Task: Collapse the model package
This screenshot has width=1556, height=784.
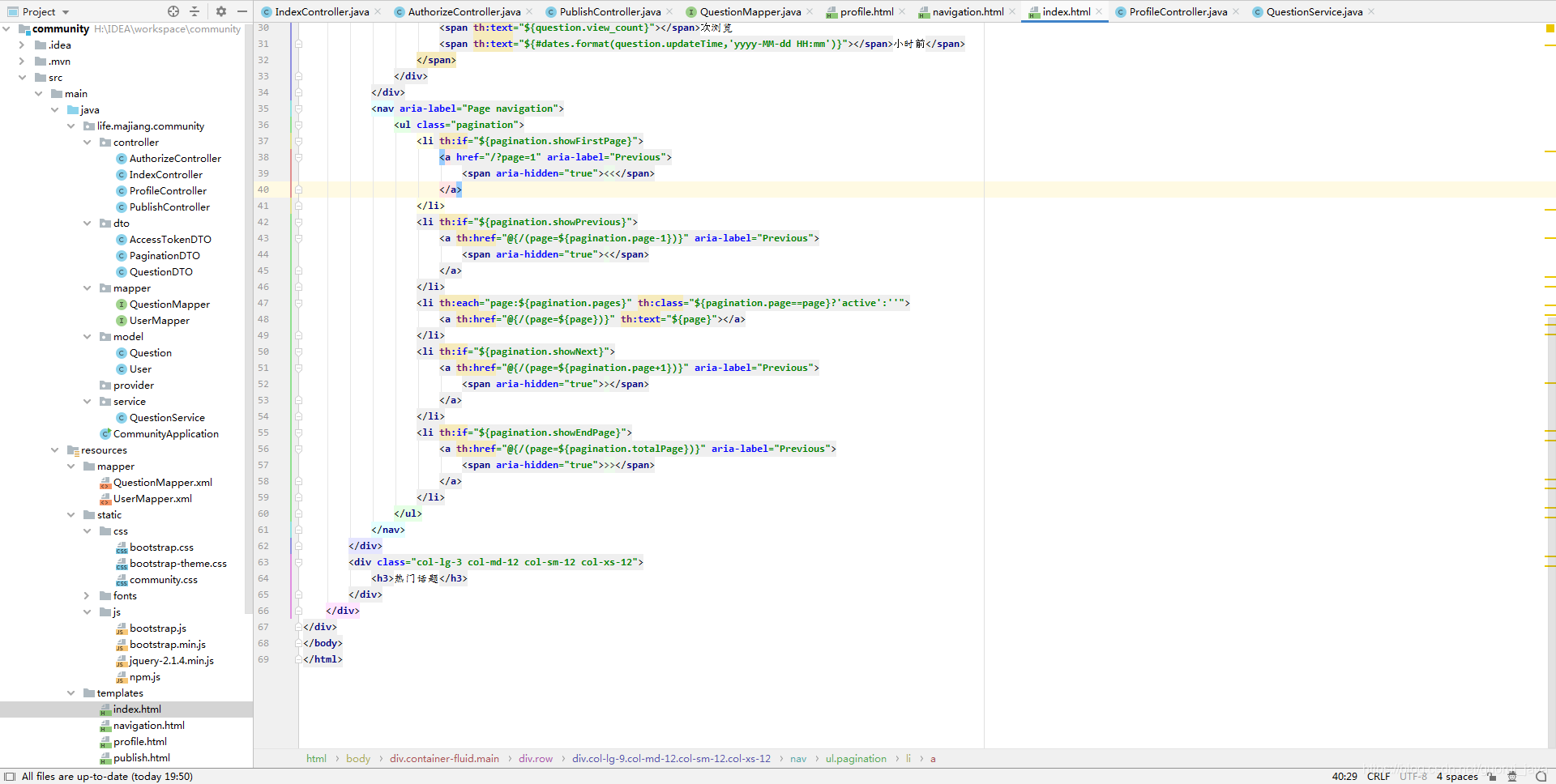Action: 87,337
